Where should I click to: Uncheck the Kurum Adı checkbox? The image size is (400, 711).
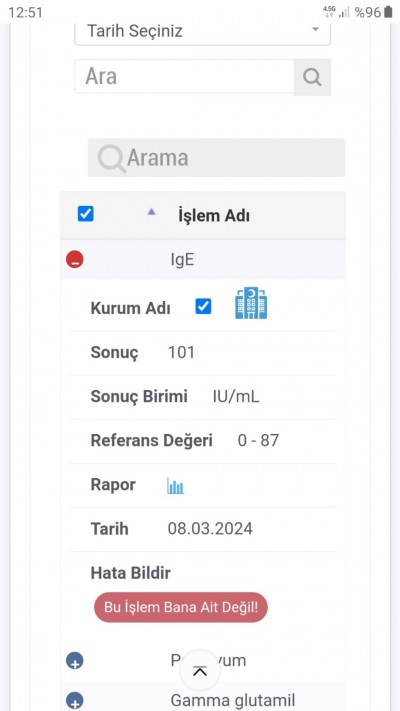coord(203,307)
